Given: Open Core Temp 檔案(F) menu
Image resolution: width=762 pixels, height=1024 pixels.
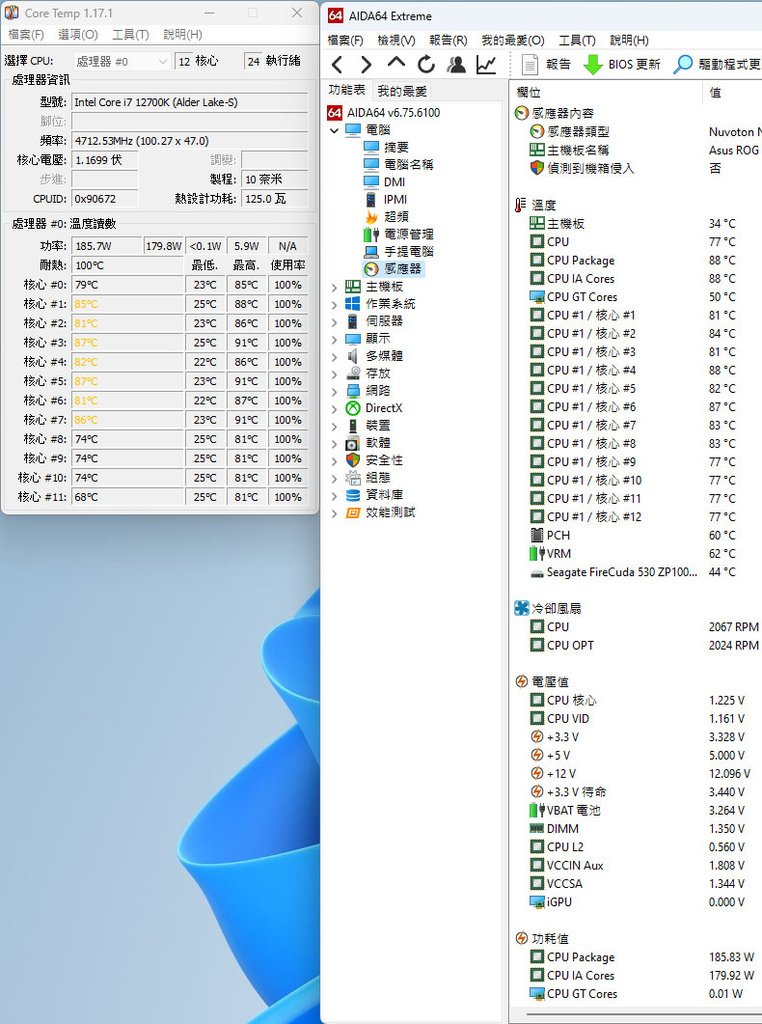Looking at the screenshot, I should [x=26, y=35].
